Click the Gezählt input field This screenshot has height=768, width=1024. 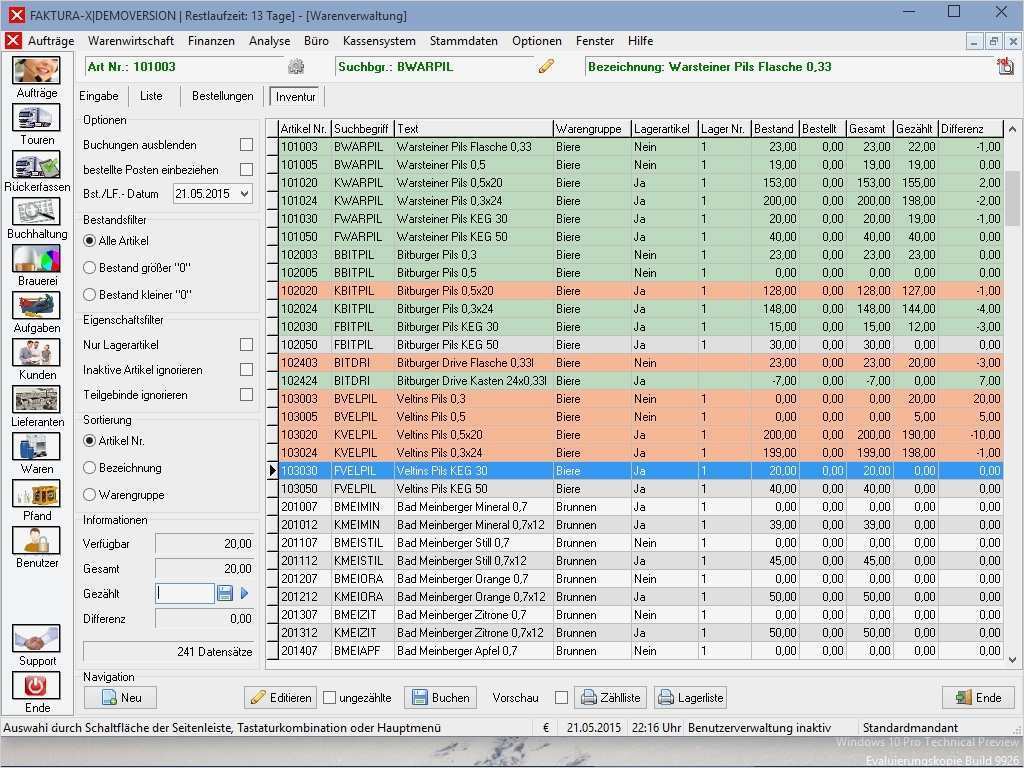click(x=185, y=593)
